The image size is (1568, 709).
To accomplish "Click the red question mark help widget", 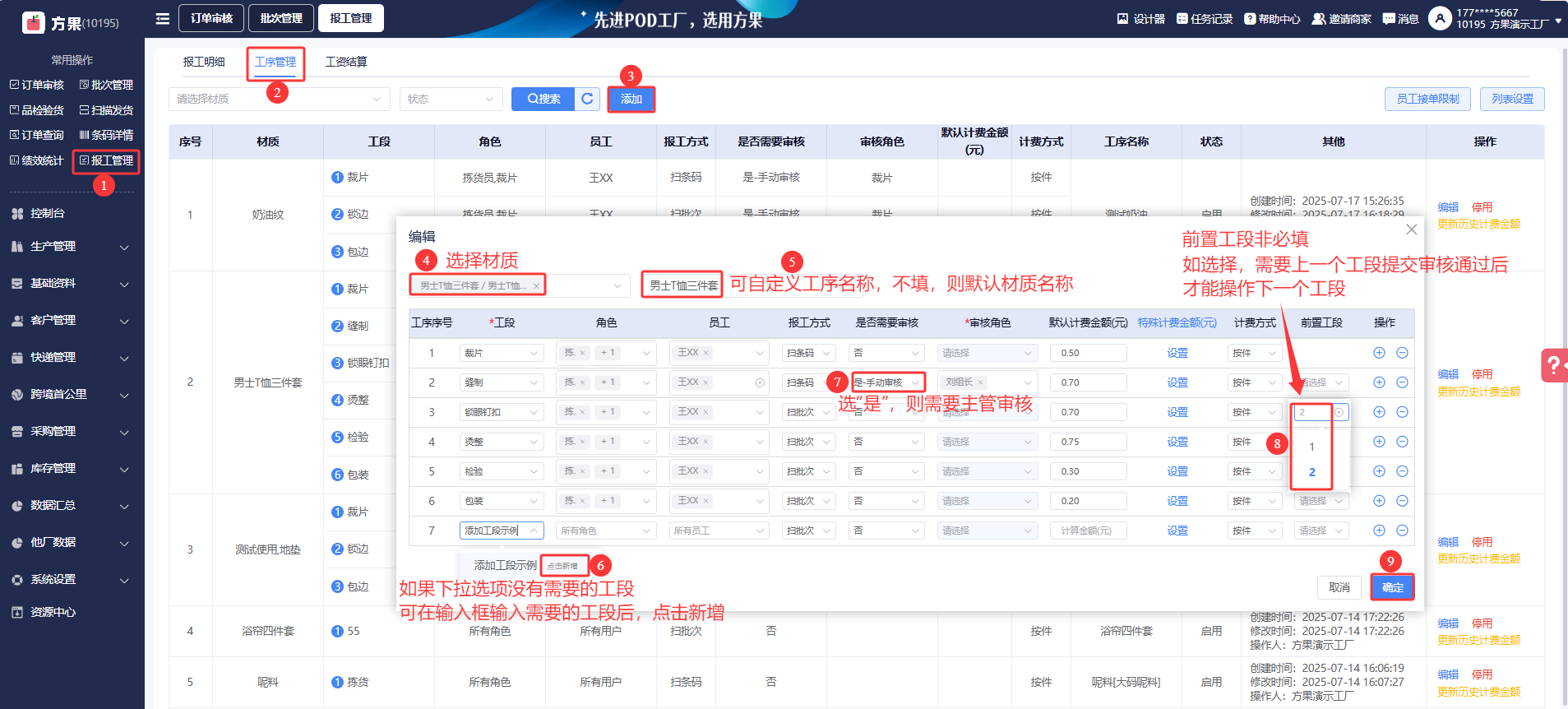I will click(1553, 365).
